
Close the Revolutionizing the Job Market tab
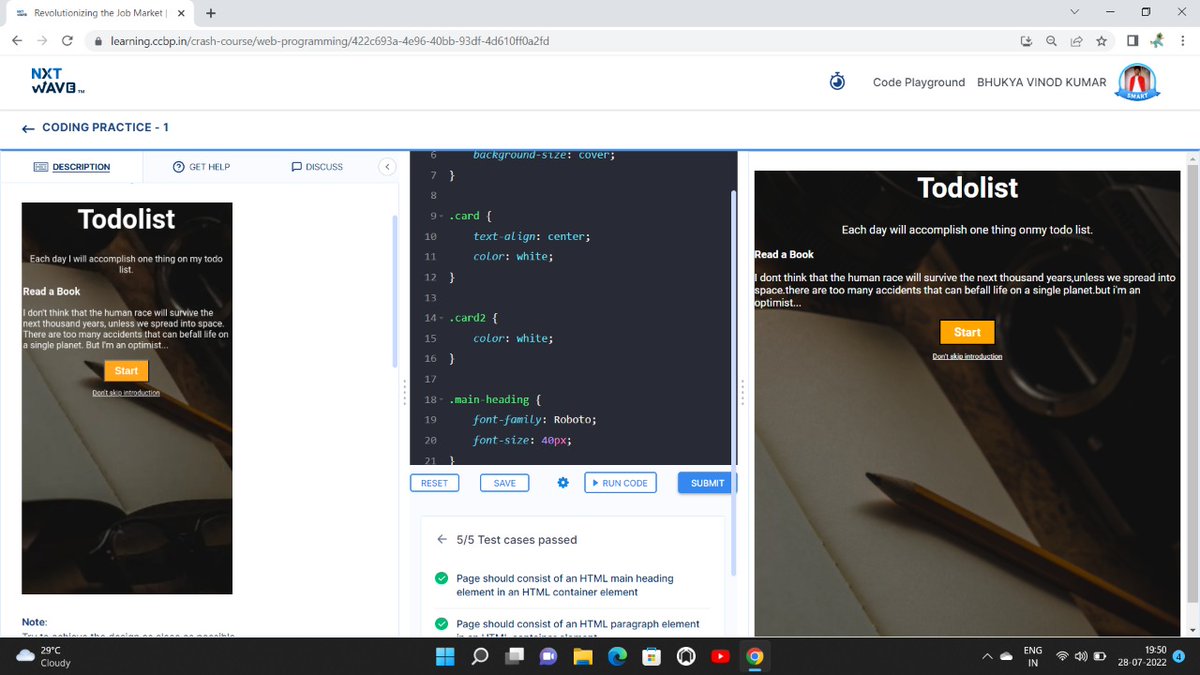point(181,13)
